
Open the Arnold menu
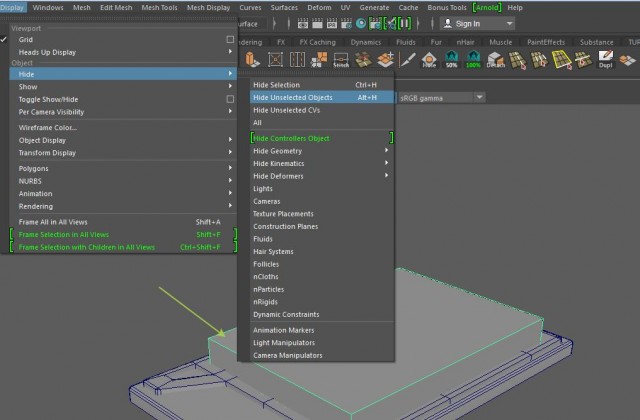pyautogui.click(x=487, y=7)
